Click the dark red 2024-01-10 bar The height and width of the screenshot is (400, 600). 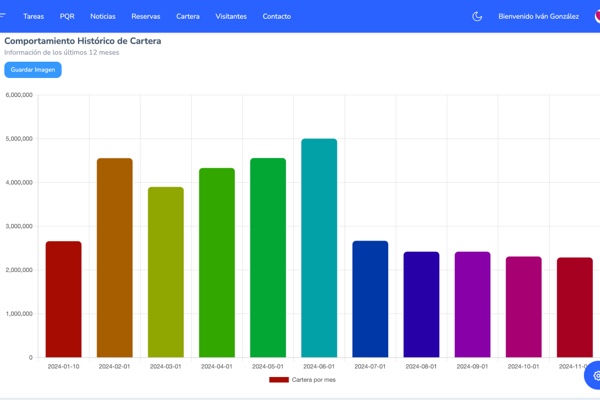point(63,299)
